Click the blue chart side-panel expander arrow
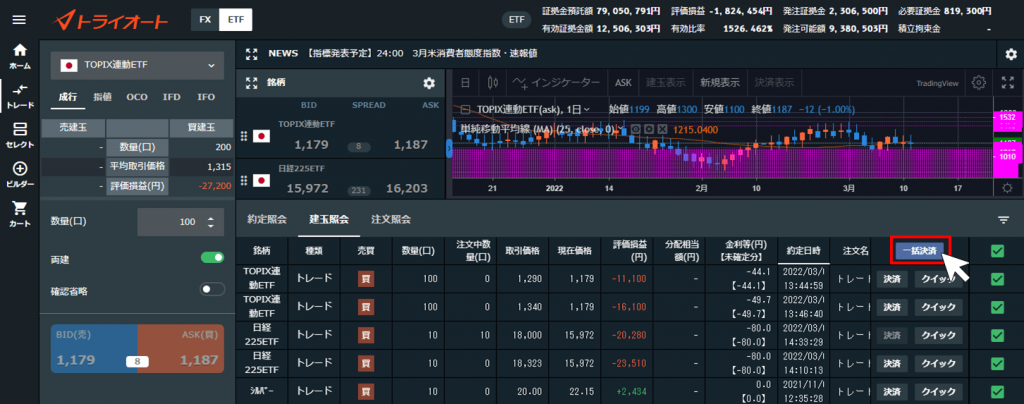Image resolution: width=1024 pixels, height=404 pixels. (449, 149)
